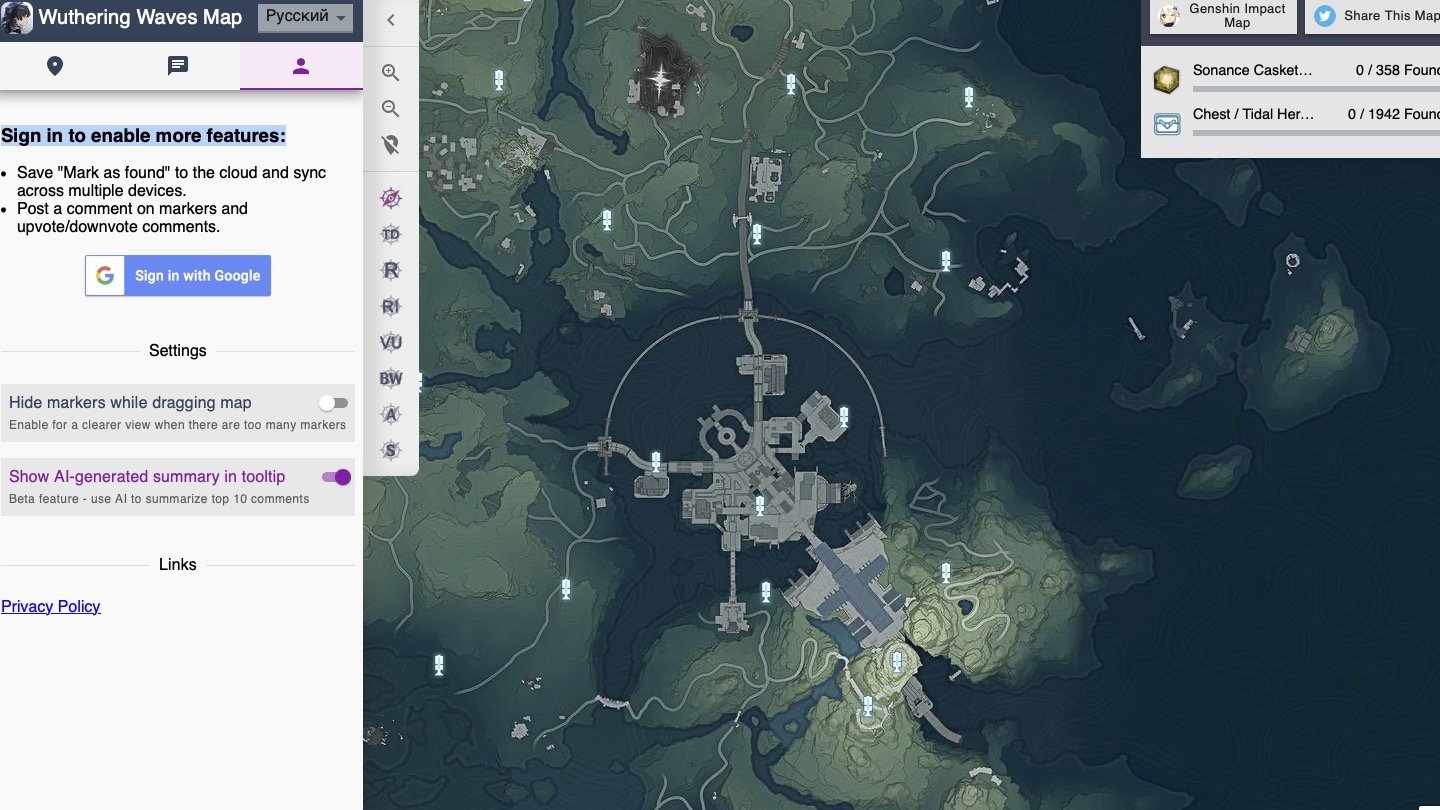
Task: Switch to the BW map region
Action: [x=391, y=378]
